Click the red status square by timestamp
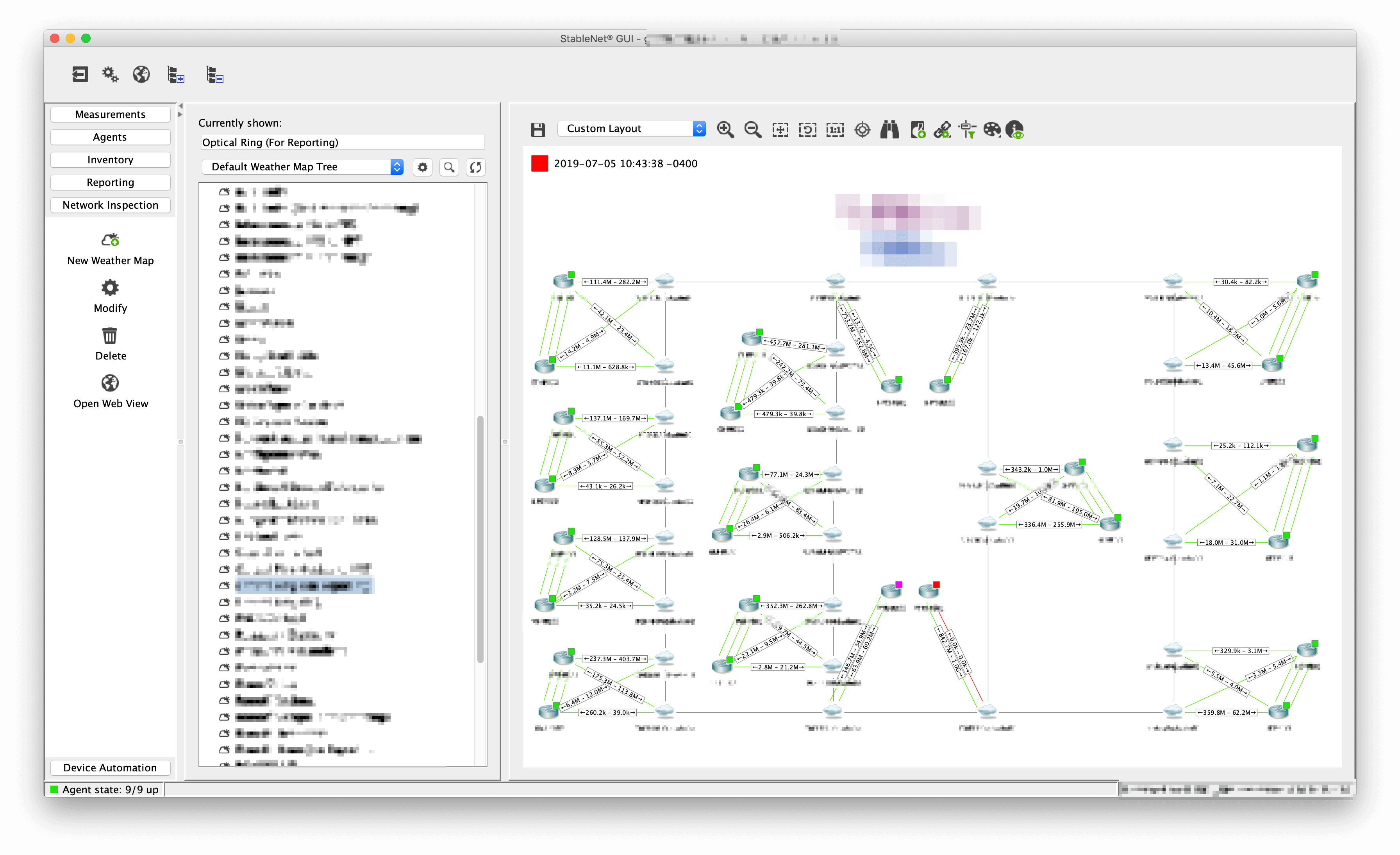Screen dimensions: 1400x855 [x=539, y=163]
